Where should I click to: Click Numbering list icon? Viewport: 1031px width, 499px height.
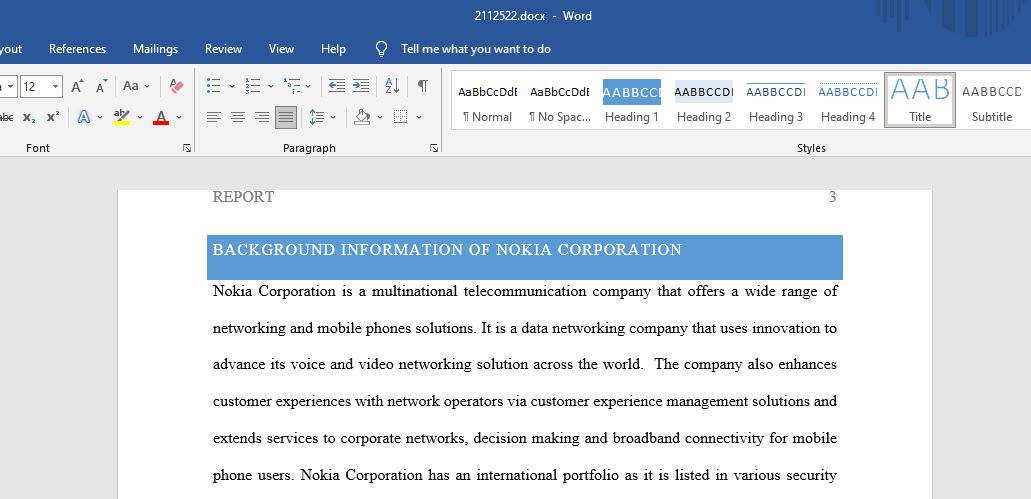[x=252, y=86]
